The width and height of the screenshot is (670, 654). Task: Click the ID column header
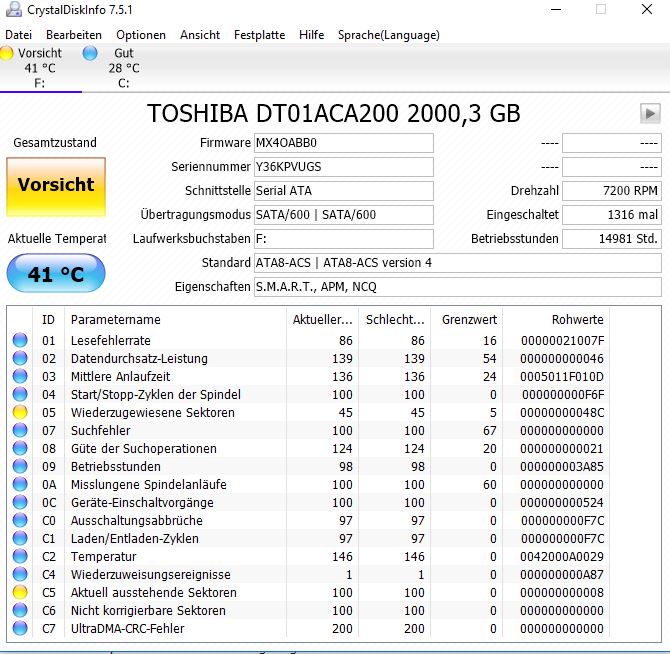tap(48, 320)
